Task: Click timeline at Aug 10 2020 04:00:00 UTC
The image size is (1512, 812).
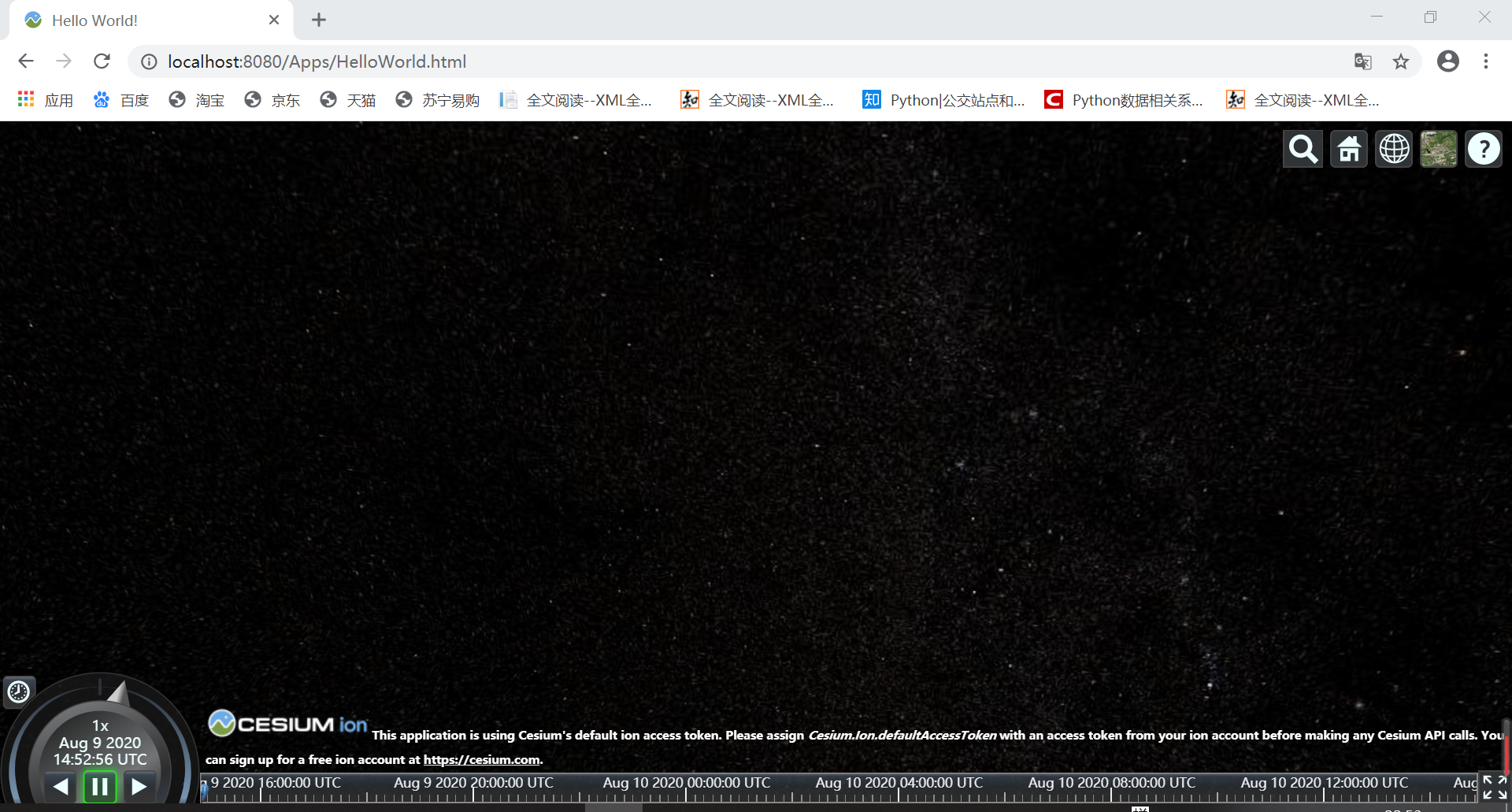Action: tap(899, 783)
